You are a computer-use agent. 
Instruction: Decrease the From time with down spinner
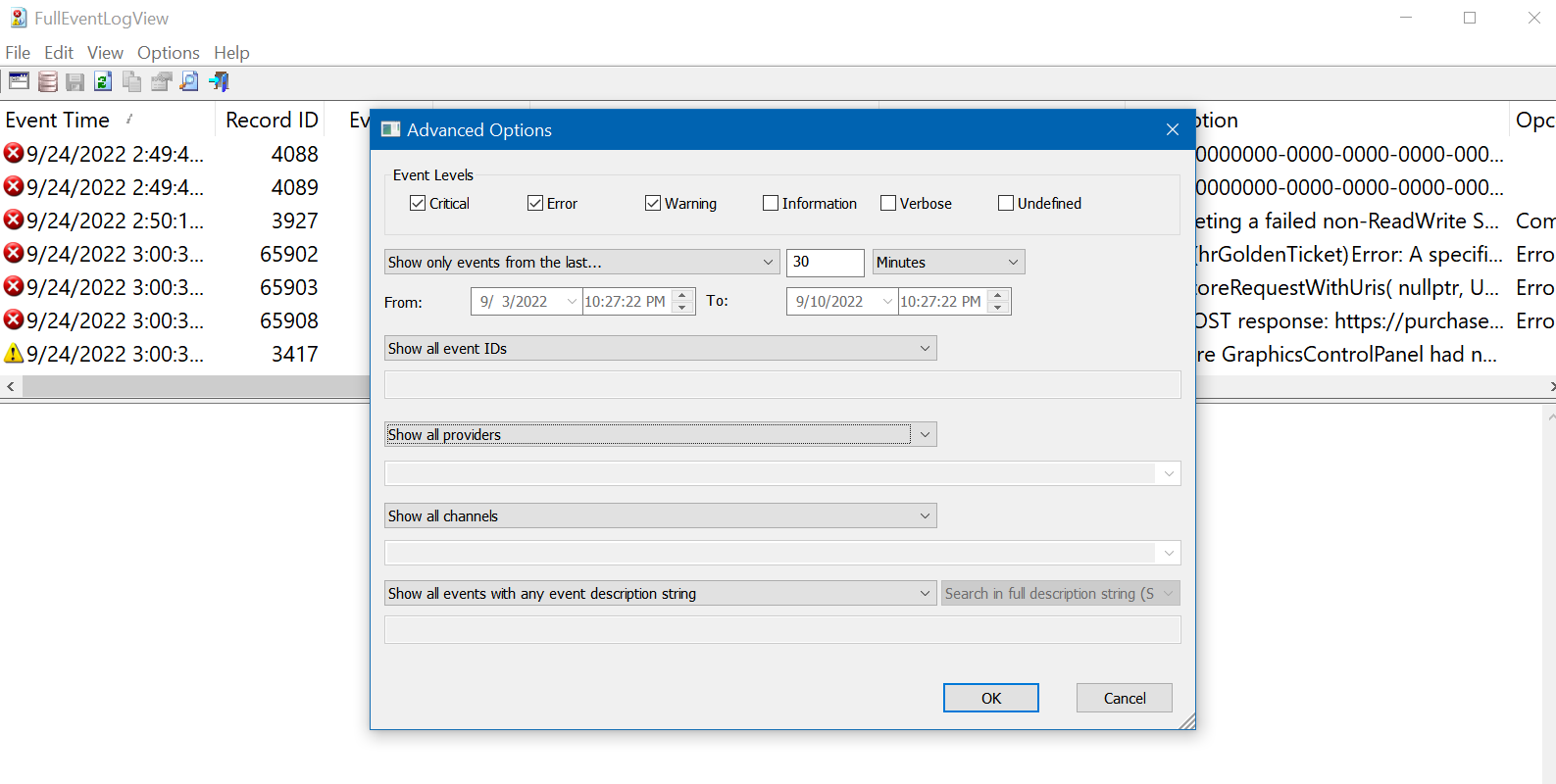pyautogui.click(x=683, y=308)
